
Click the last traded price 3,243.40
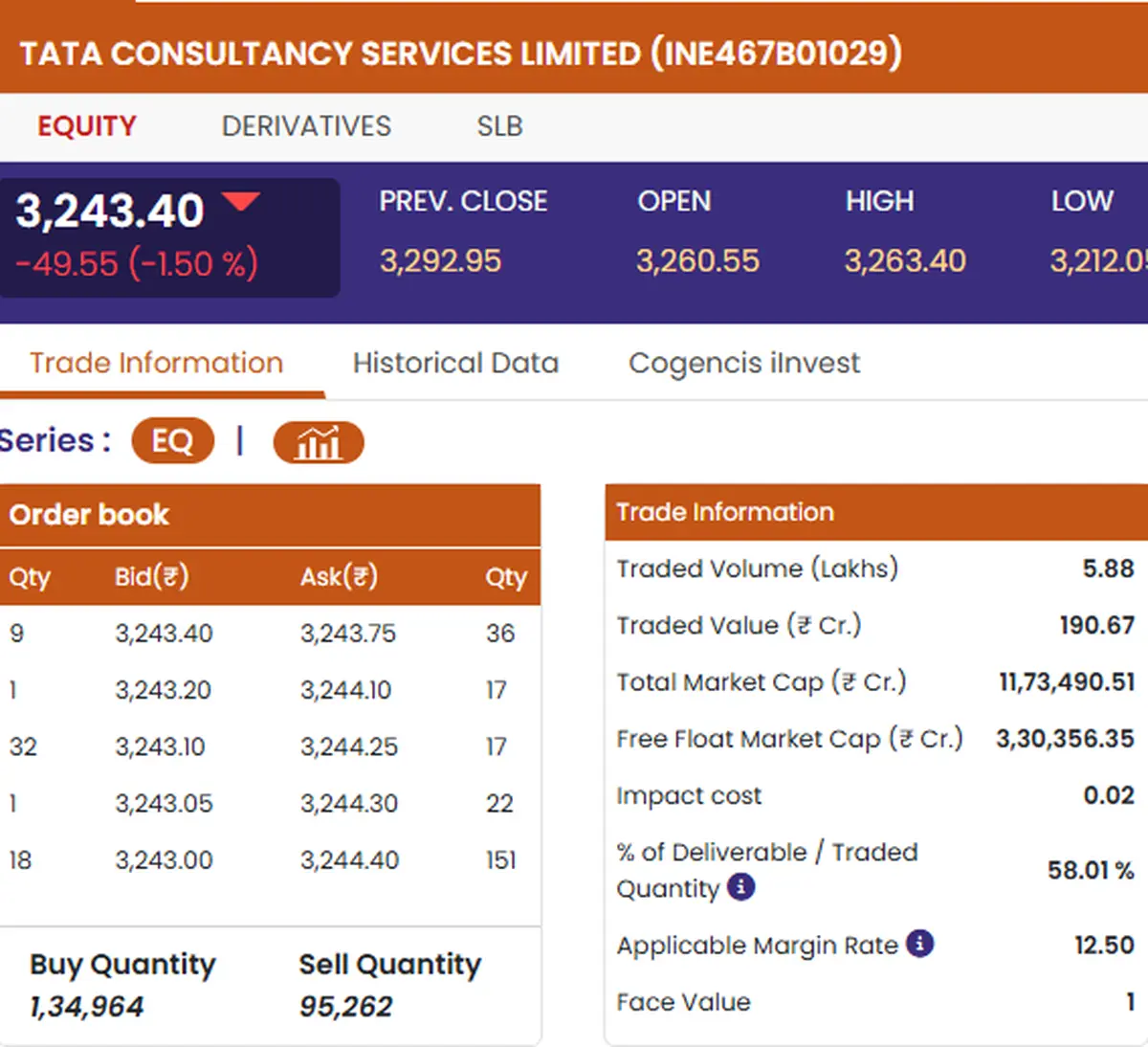[x=110, y=211]
